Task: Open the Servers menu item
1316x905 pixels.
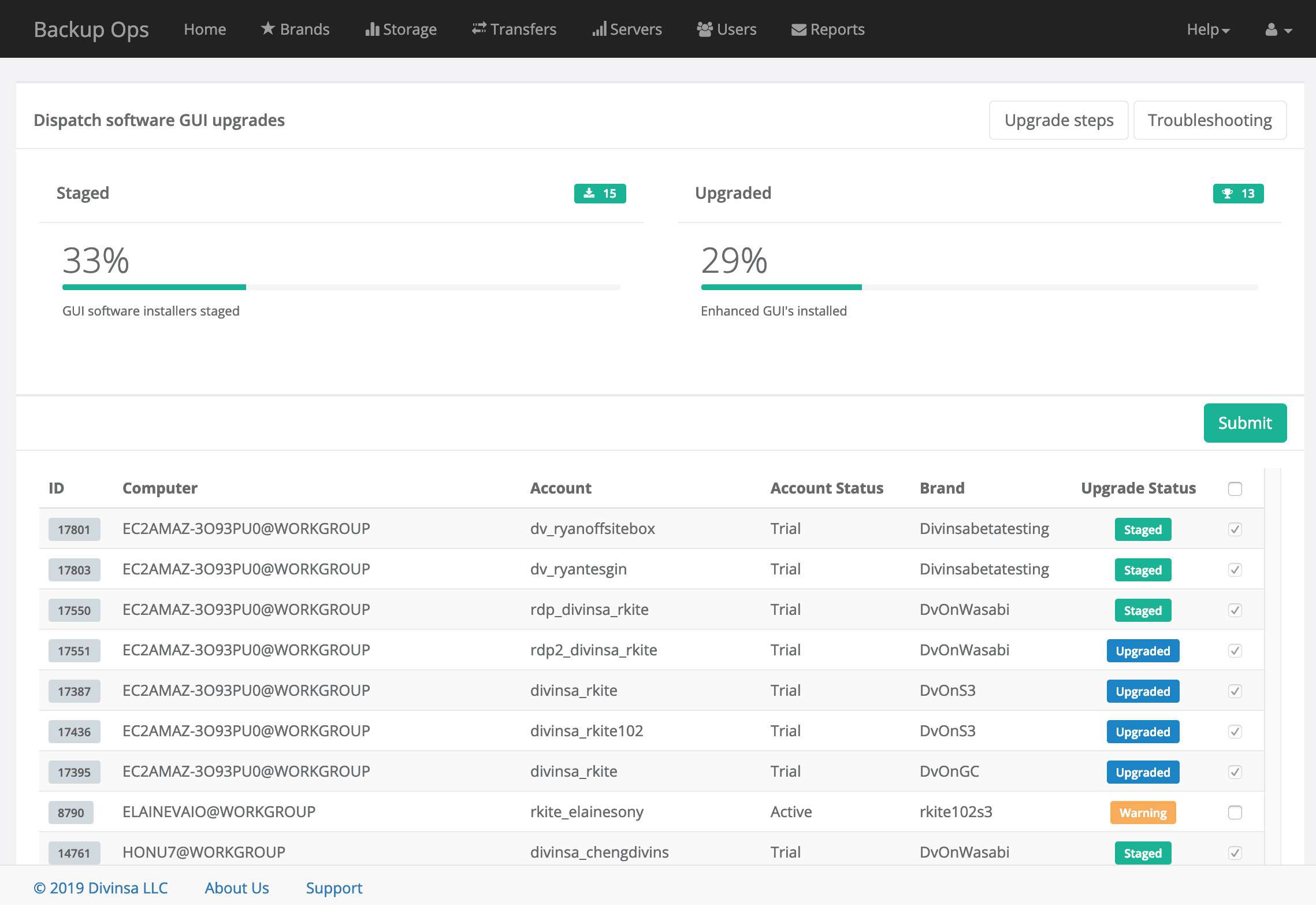Action: 627,29
